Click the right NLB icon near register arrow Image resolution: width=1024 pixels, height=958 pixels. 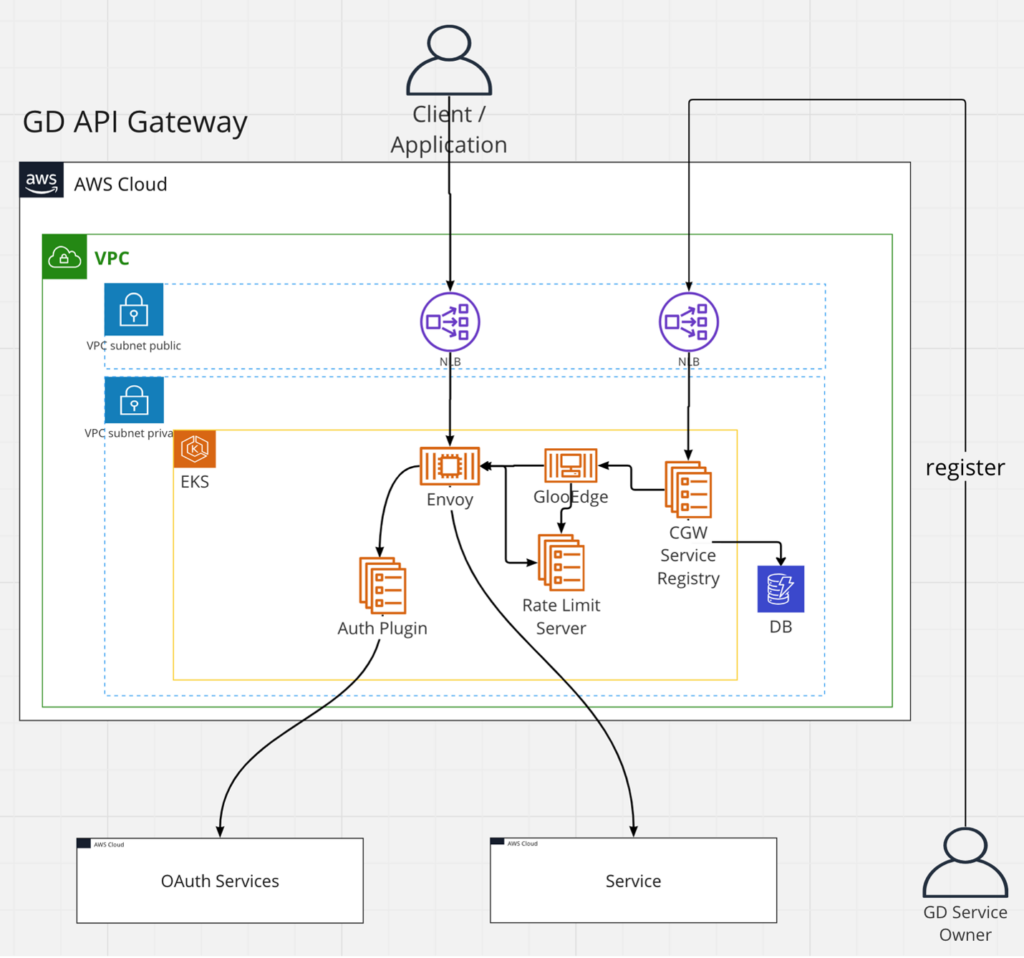[x=688, y=322]
